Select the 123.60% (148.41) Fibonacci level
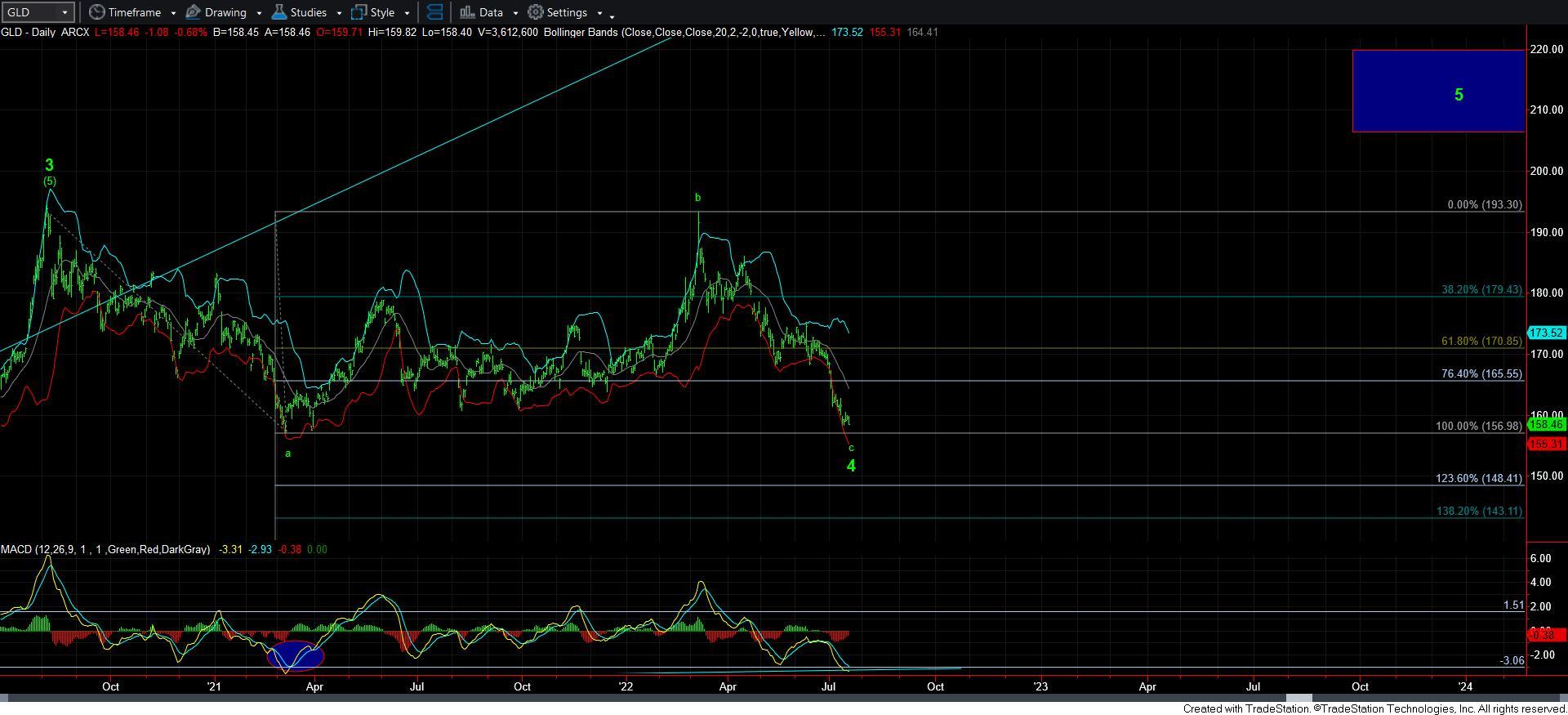Viewport: 1568px width, 715px height. pyautogui.click(x=1479, y=478)
